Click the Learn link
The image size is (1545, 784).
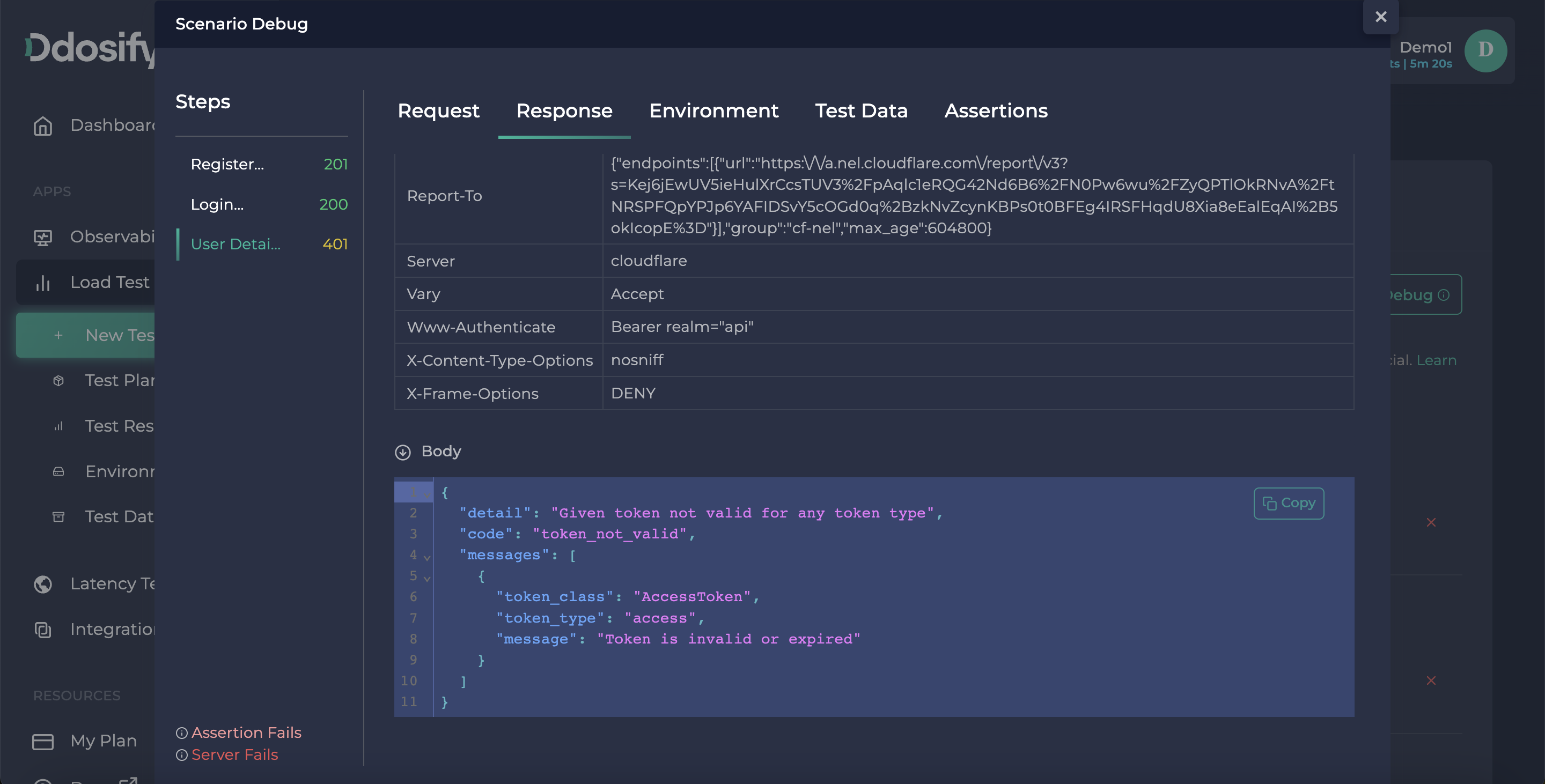pyautogui.click(x=1436, y=360)
